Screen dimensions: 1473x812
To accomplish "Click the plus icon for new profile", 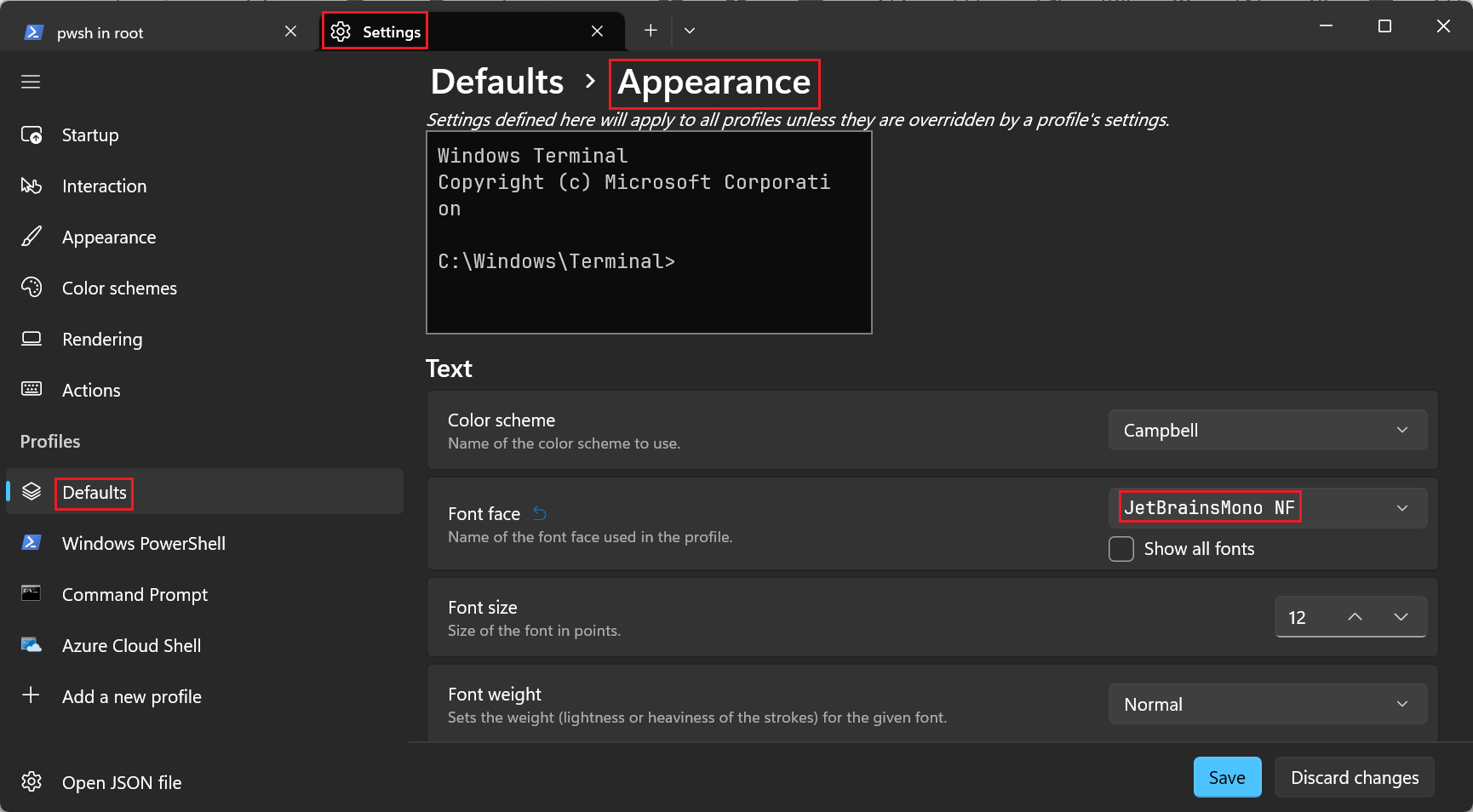I will pos(31,695).
